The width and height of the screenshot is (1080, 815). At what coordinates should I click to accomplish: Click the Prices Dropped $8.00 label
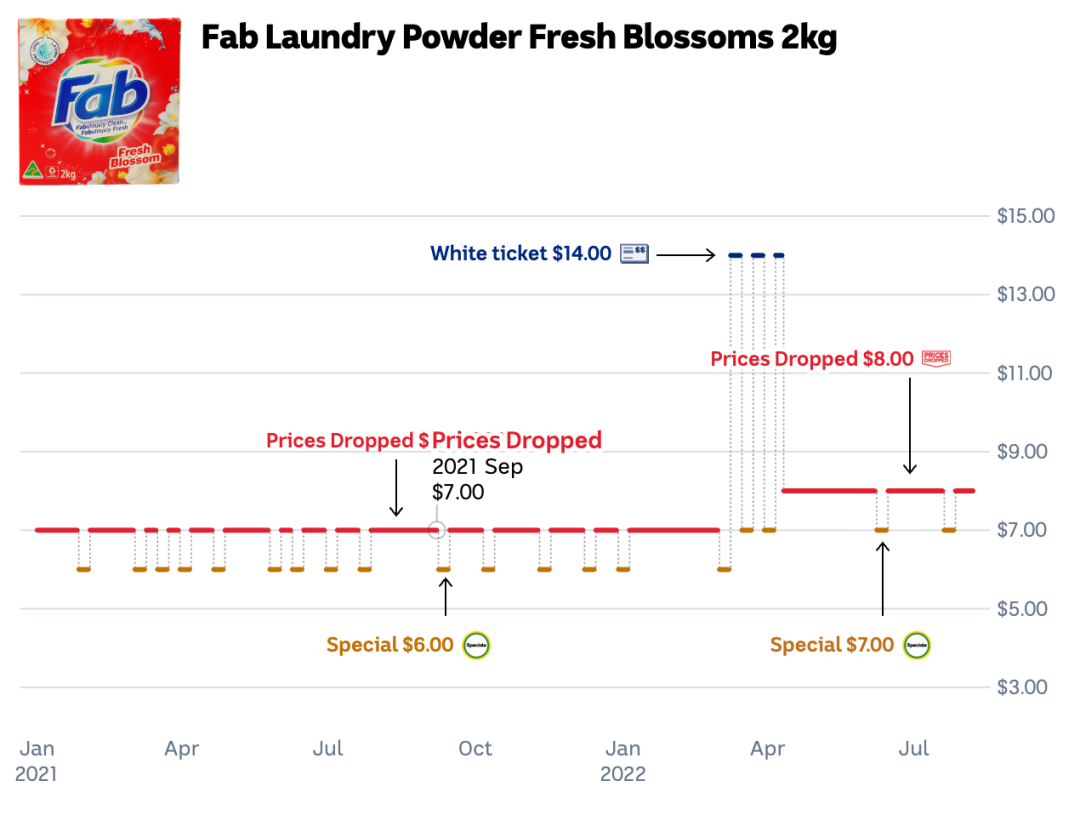click(x=812, y=359)
